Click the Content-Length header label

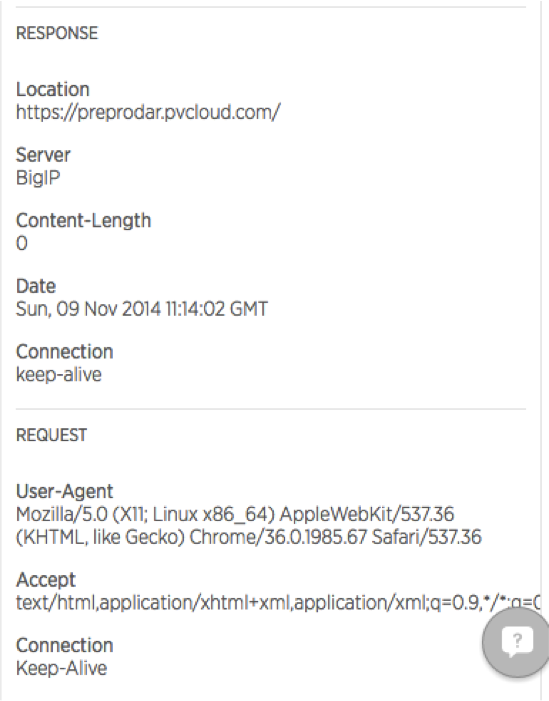pos(84,221)
